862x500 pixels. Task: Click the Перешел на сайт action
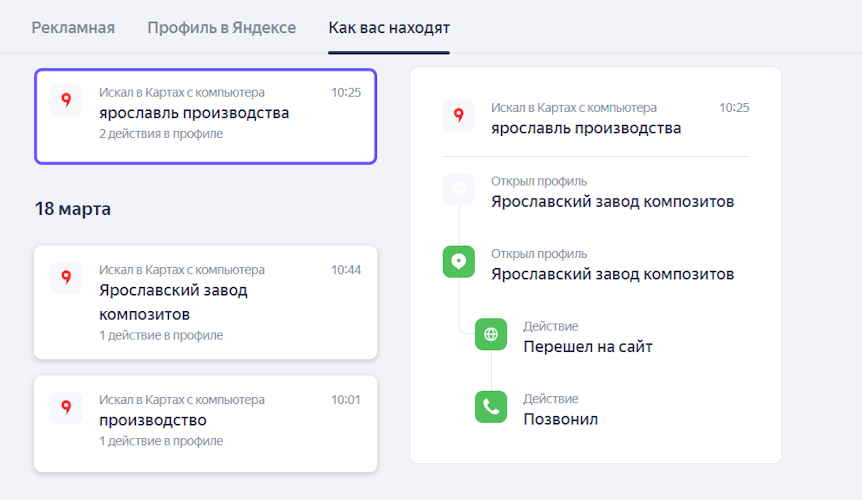point(588,347)
